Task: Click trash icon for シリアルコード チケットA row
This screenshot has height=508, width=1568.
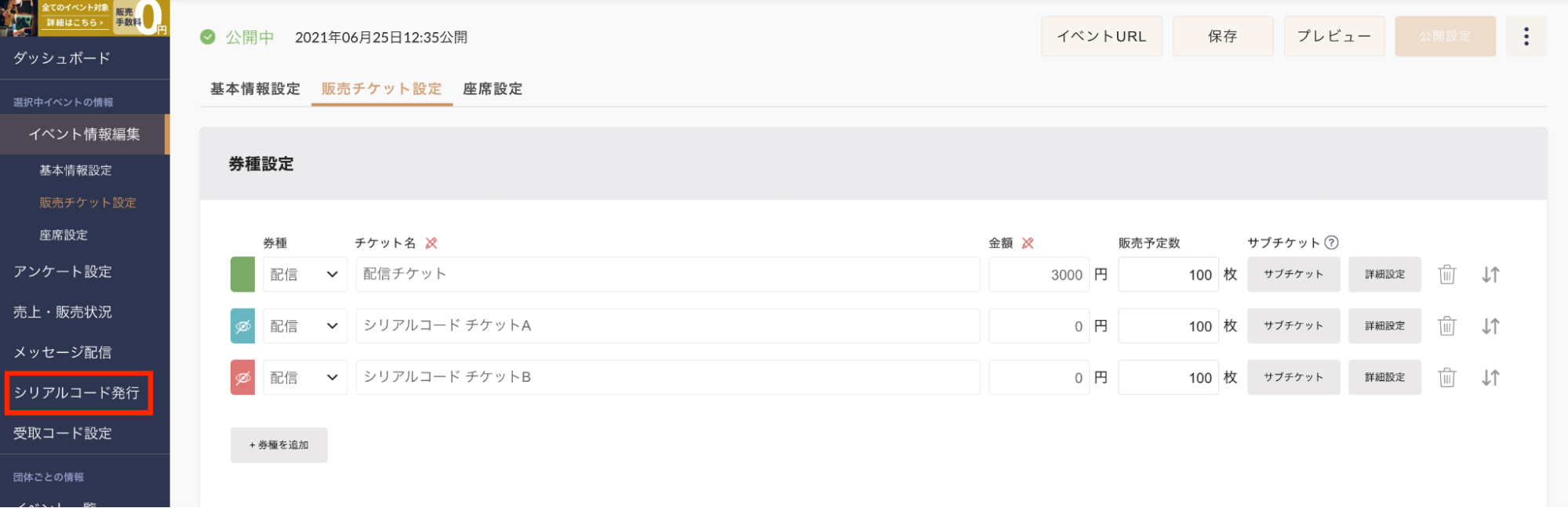Action: (x=1446, y=326)
